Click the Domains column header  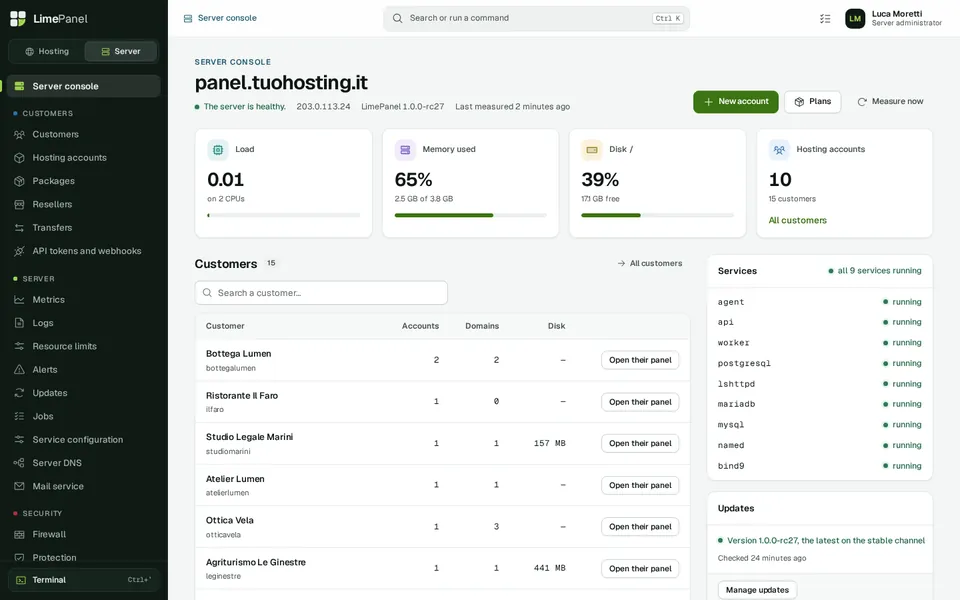(482, 326)
